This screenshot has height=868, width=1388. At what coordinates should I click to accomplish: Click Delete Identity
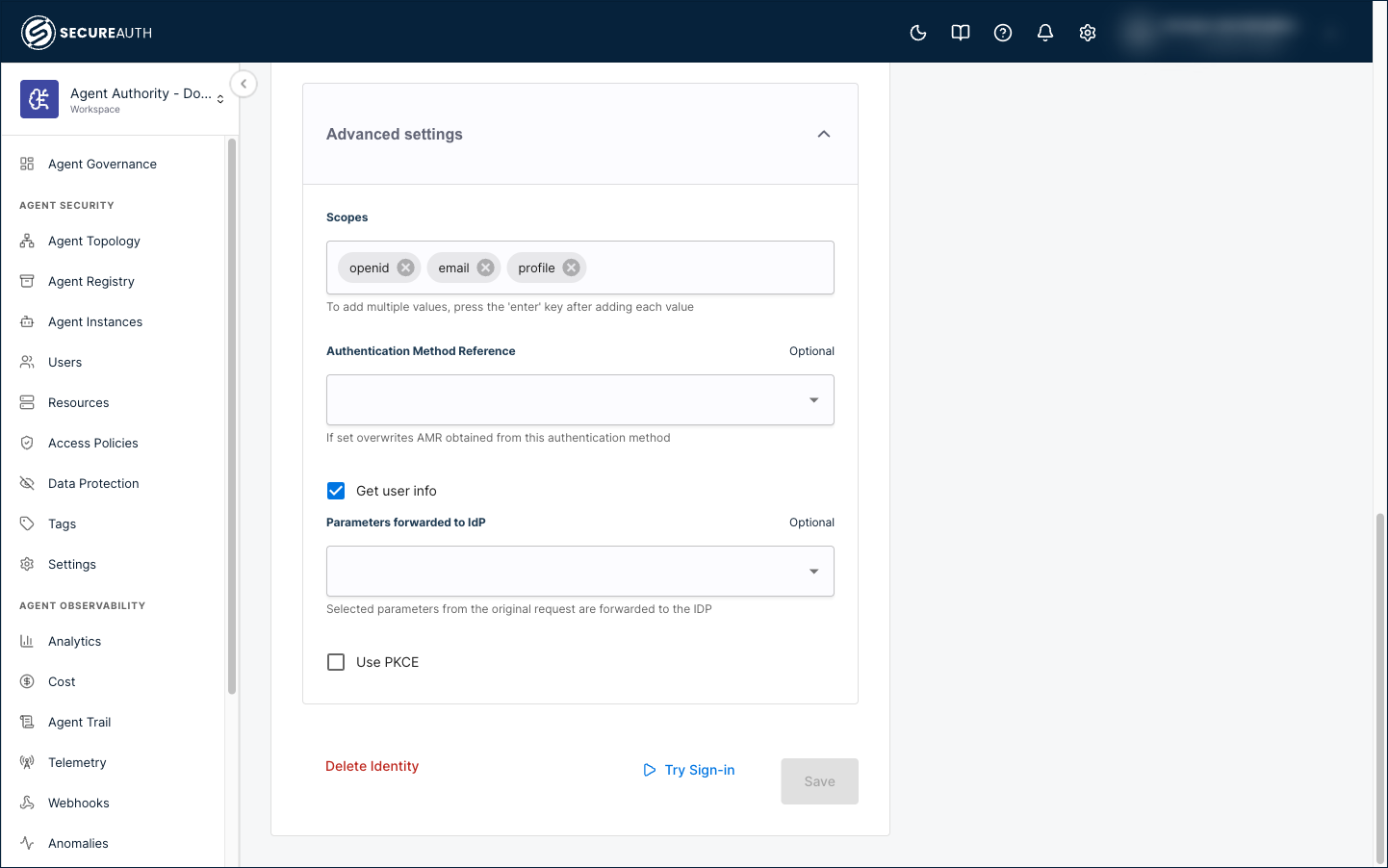pyautogui.click(x=372, y=766)
